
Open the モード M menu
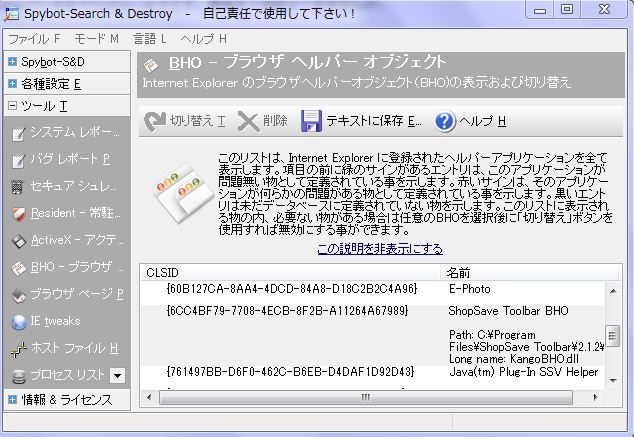[x=97, y=39]
